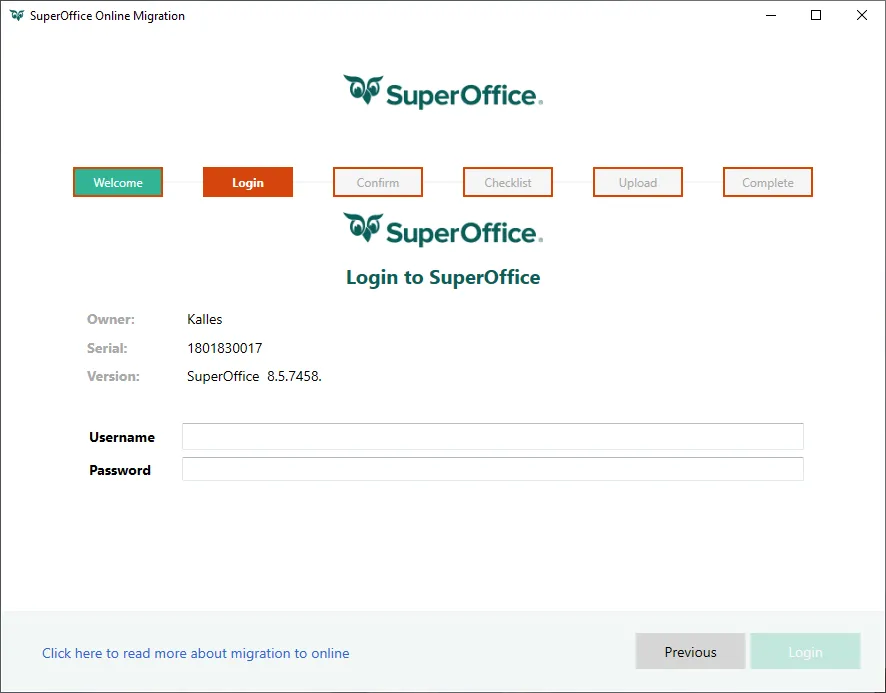Click the SuperOffice logo below the wizard steps
886x693 pixels.
click(442, 230)
